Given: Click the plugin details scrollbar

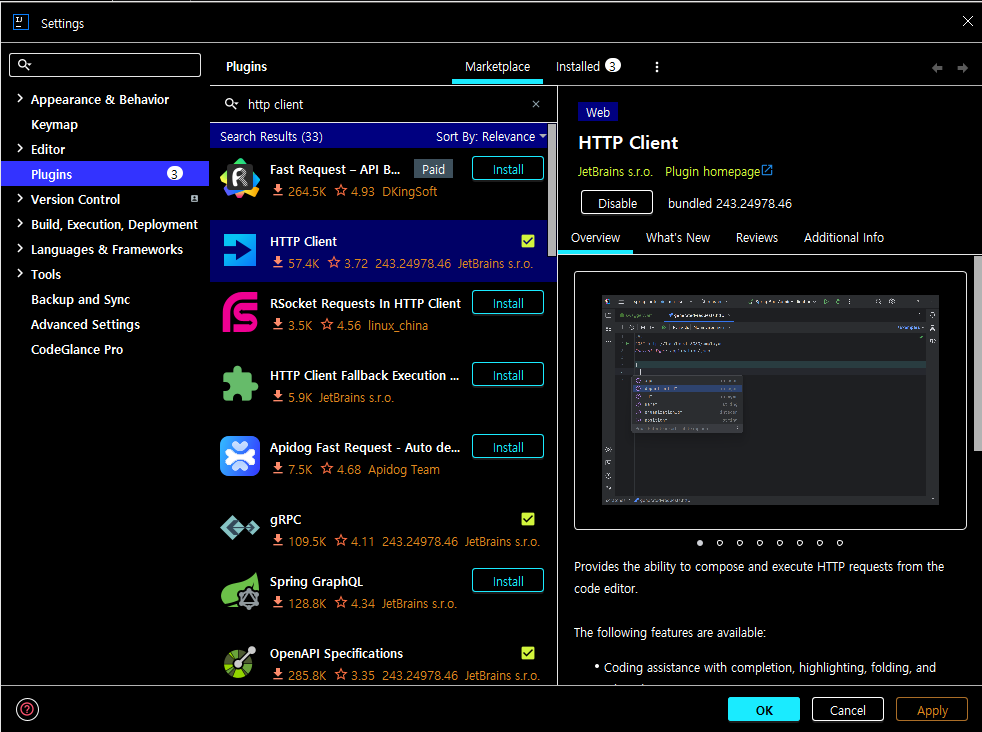Looking at the screenshot, I should tap(978, 353).
